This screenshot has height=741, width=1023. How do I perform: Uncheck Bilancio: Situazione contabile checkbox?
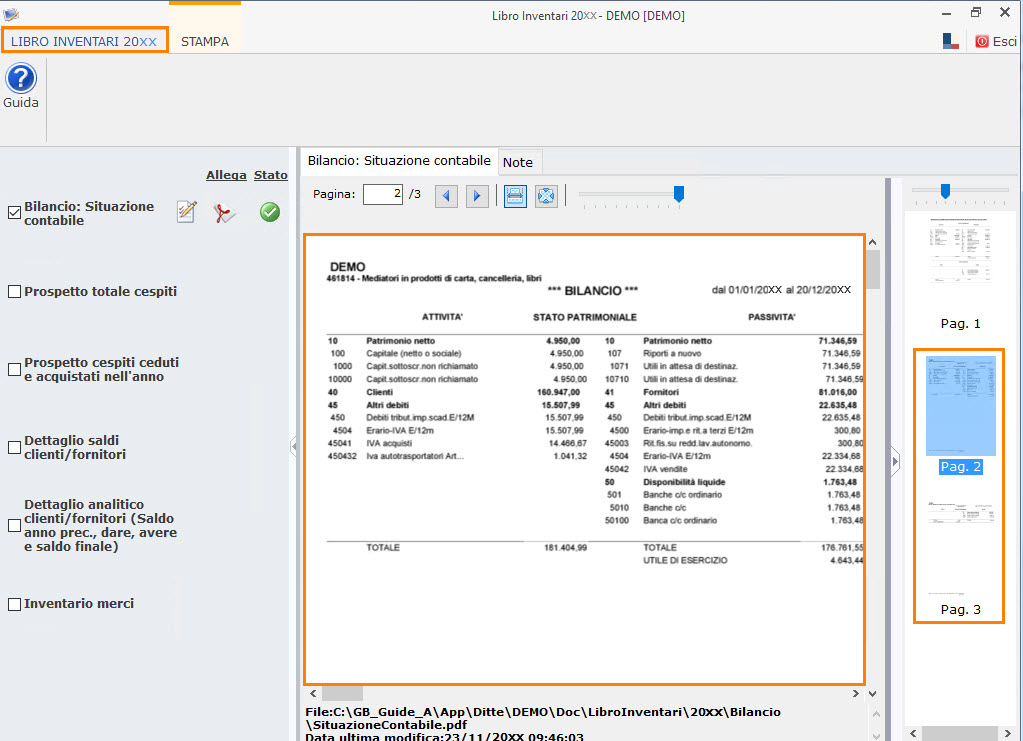click(14, 212)
